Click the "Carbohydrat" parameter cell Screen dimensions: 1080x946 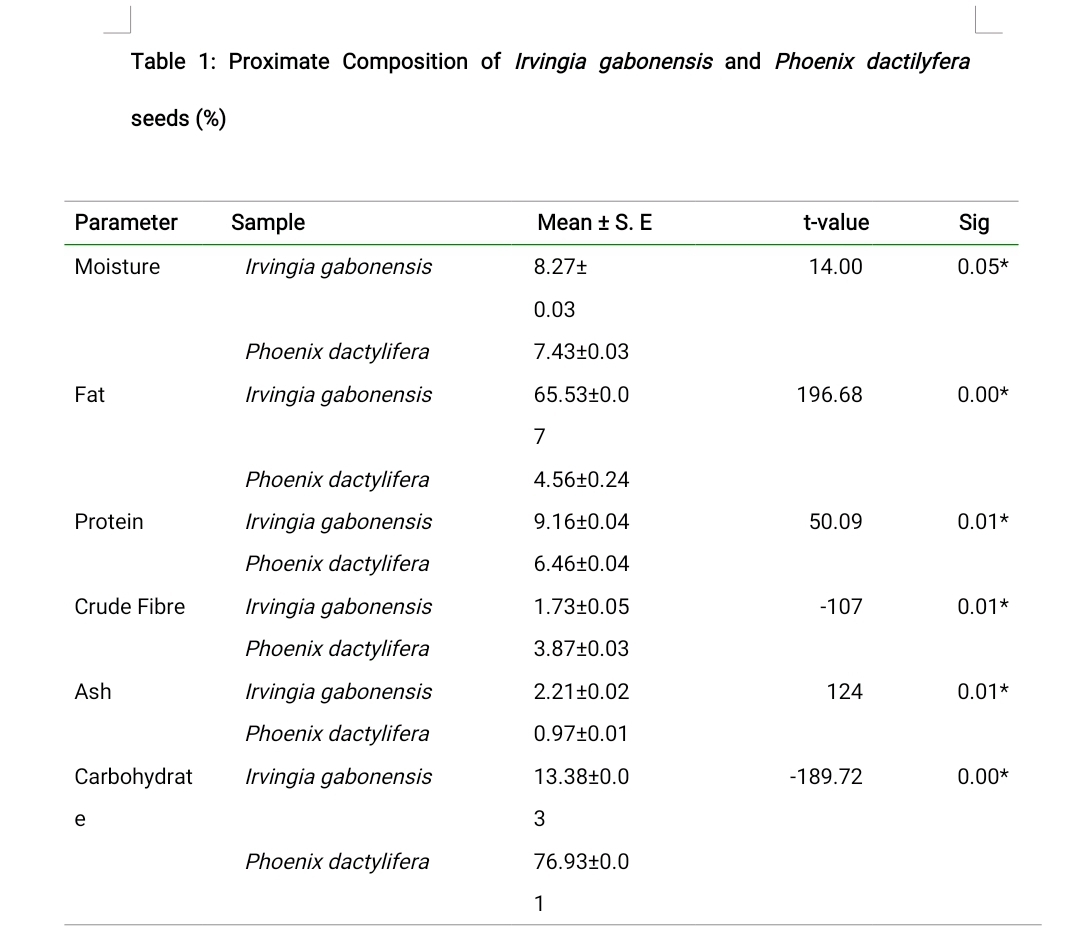(134, 777)
